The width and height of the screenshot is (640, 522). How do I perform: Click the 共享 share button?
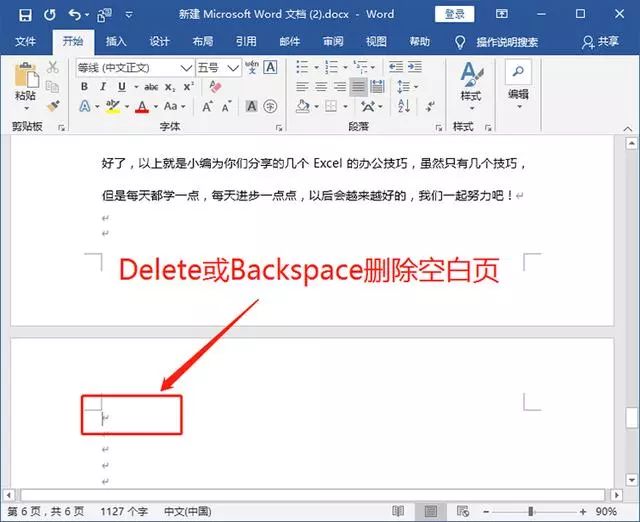tap(601, 42)
